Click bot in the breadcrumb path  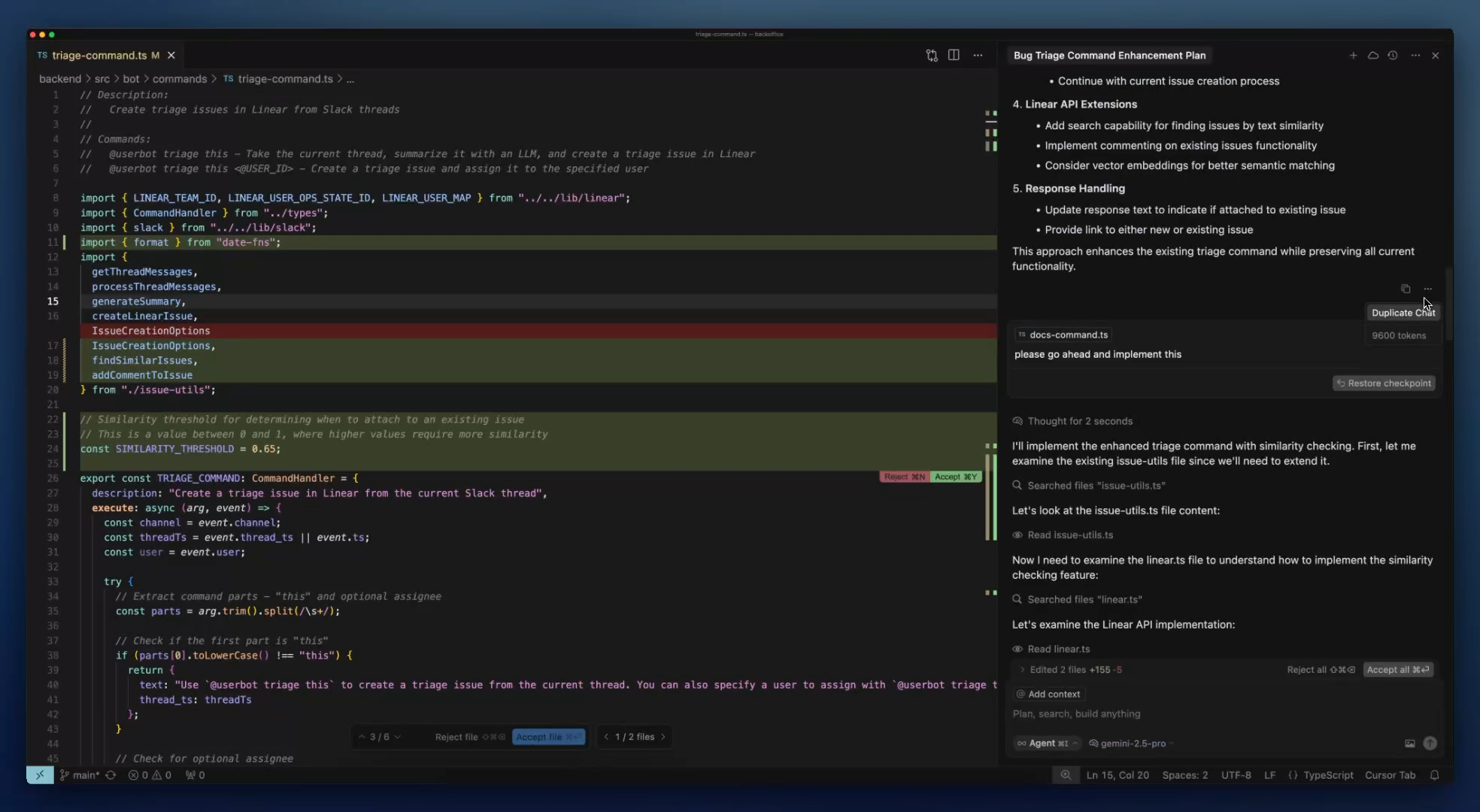tap(131, 79)
